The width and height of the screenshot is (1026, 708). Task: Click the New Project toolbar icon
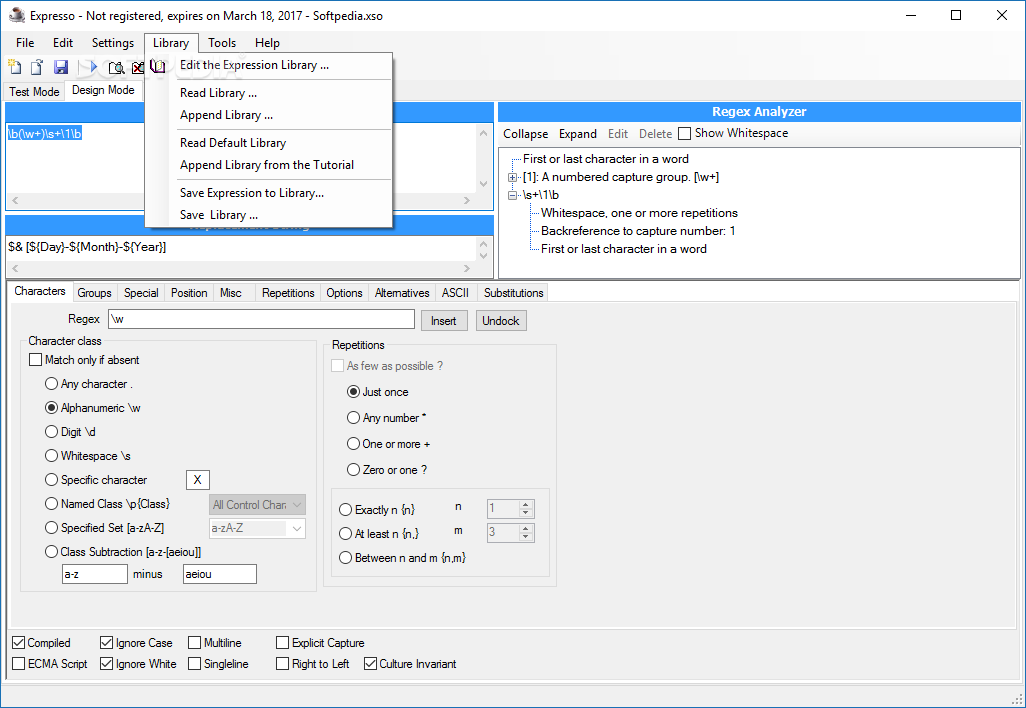14,67
